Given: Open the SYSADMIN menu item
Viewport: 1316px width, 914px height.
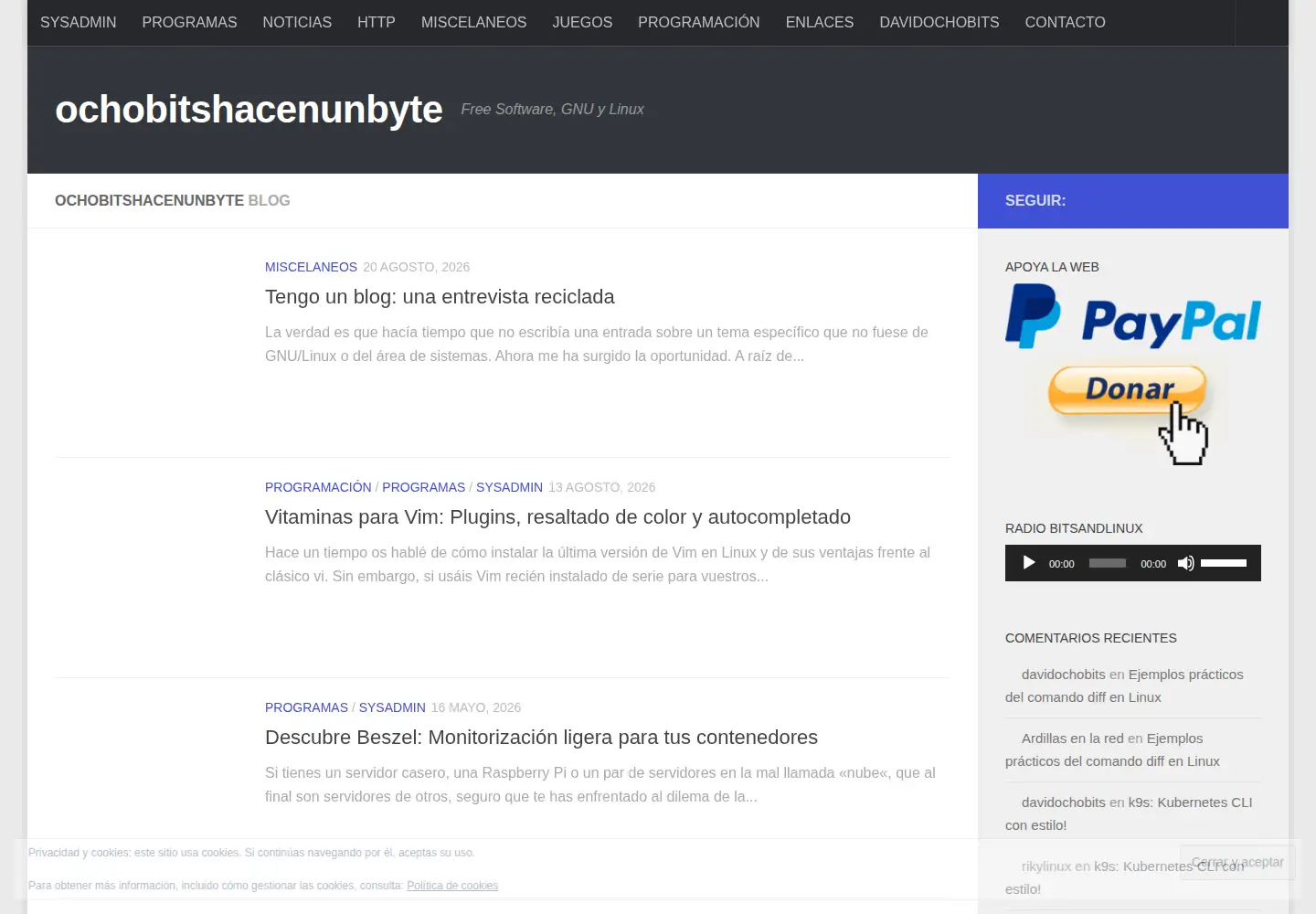Looking at the screenshot, I should click(x=79, y=22).
